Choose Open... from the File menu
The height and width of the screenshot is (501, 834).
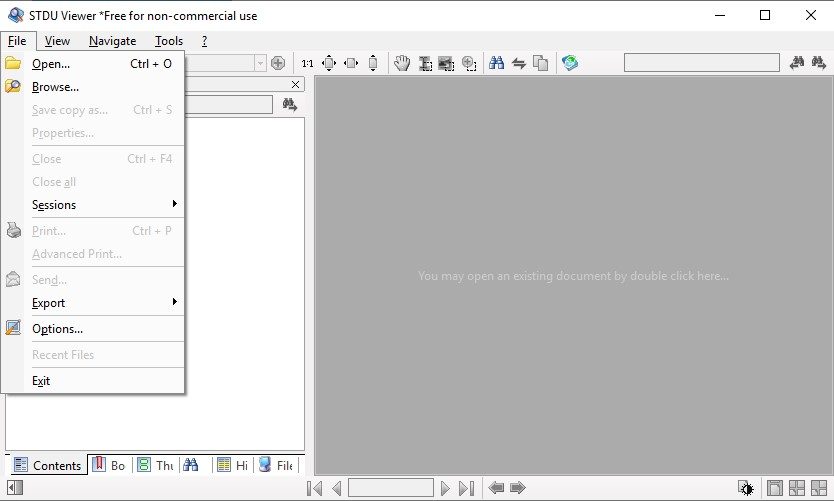tap(51, 64)
